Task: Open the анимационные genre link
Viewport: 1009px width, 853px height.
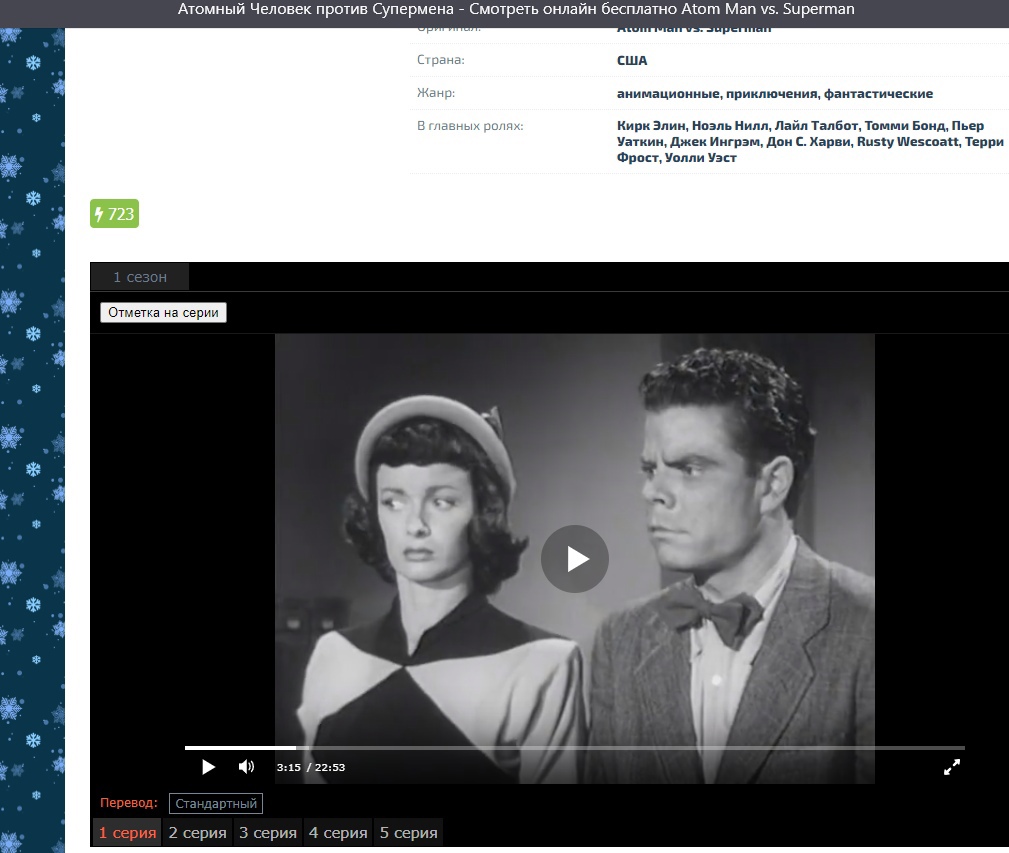Action: pos(668,93)
